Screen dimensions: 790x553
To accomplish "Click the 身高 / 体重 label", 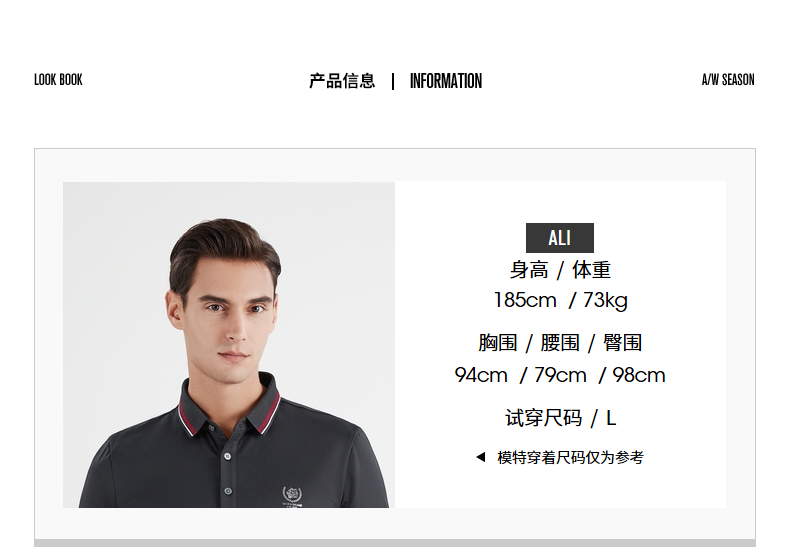I will (560, 270).
